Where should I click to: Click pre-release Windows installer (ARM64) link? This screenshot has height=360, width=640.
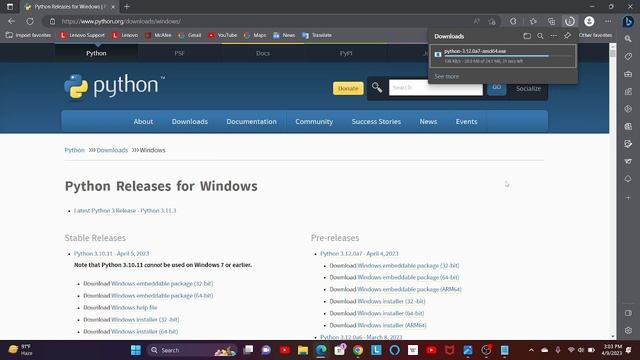pyautogui.click(x=392, y=325)
